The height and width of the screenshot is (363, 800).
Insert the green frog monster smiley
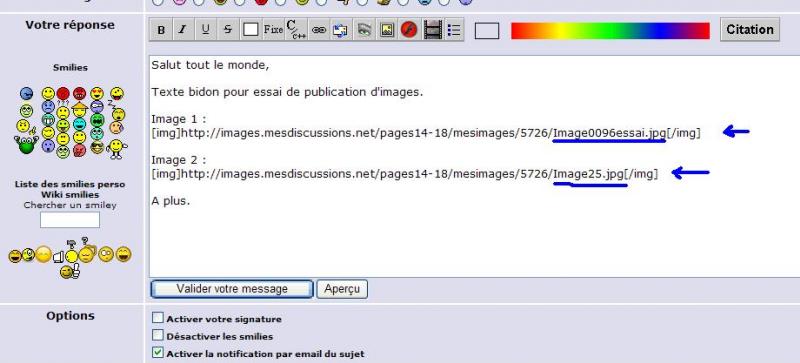click(27, 145)
